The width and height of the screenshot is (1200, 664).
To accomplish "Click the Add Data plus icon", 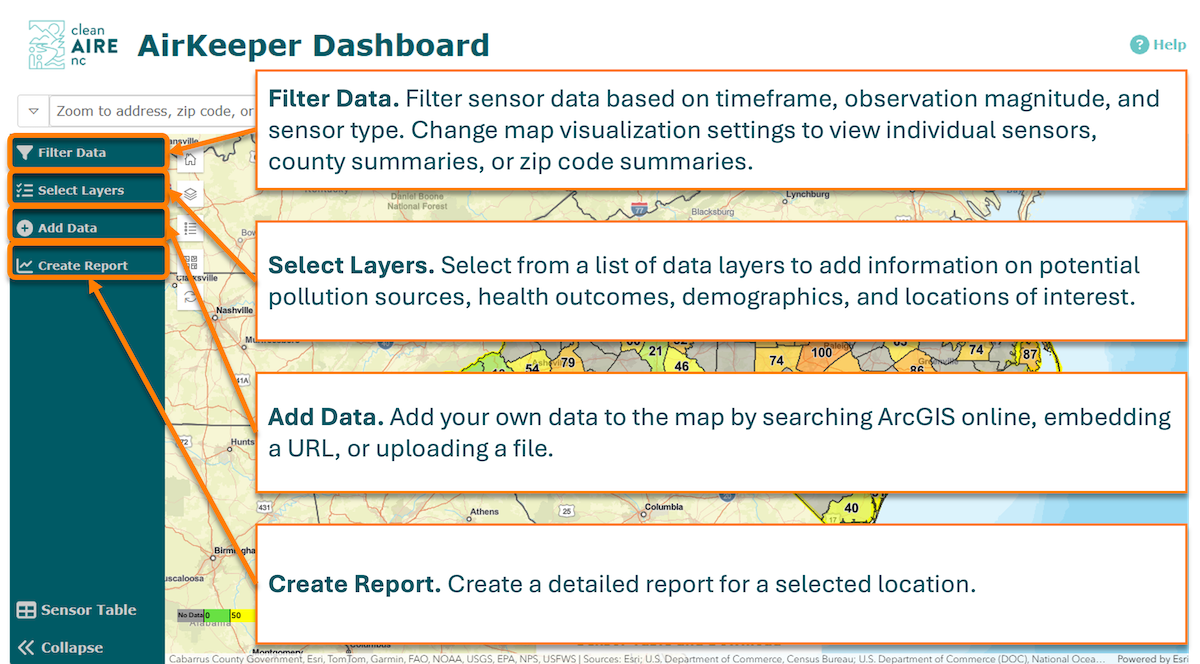I will click(25, 228).
